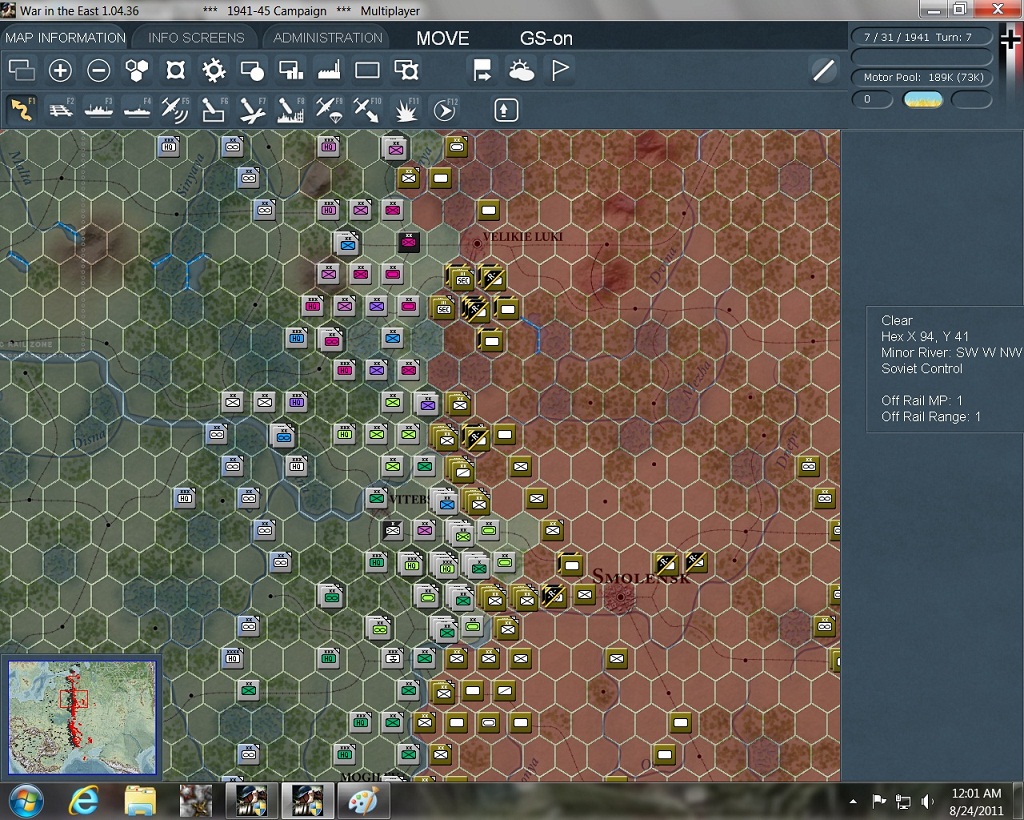Click the pennant flag icon
Image resolution: width=1024 pixels, height=820 pixels.
click(x=560, y=70)
